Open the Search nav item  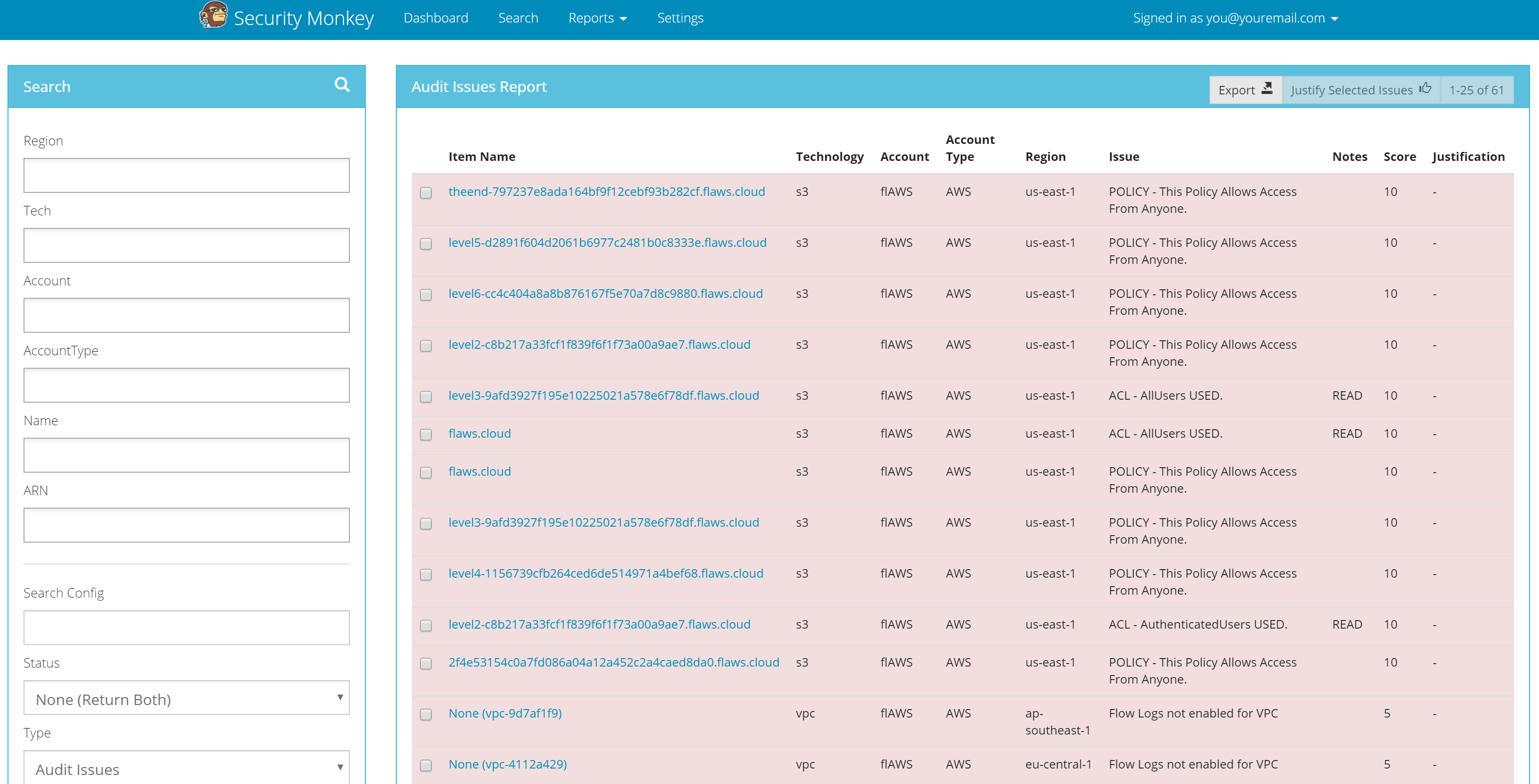[x=518, y=18]
